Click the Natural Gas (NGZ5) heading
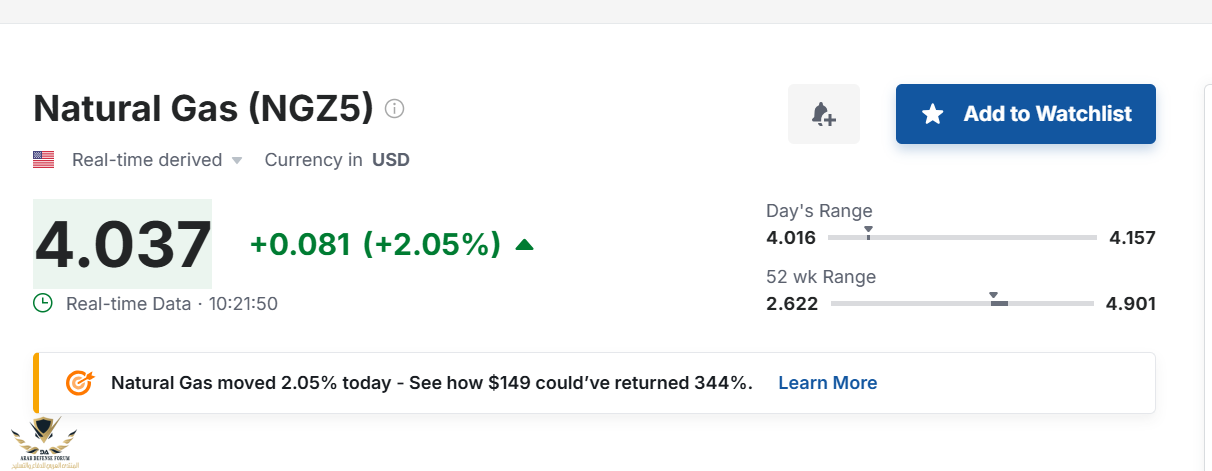This screenshot has height=471, width=1212. pos(203,108)
